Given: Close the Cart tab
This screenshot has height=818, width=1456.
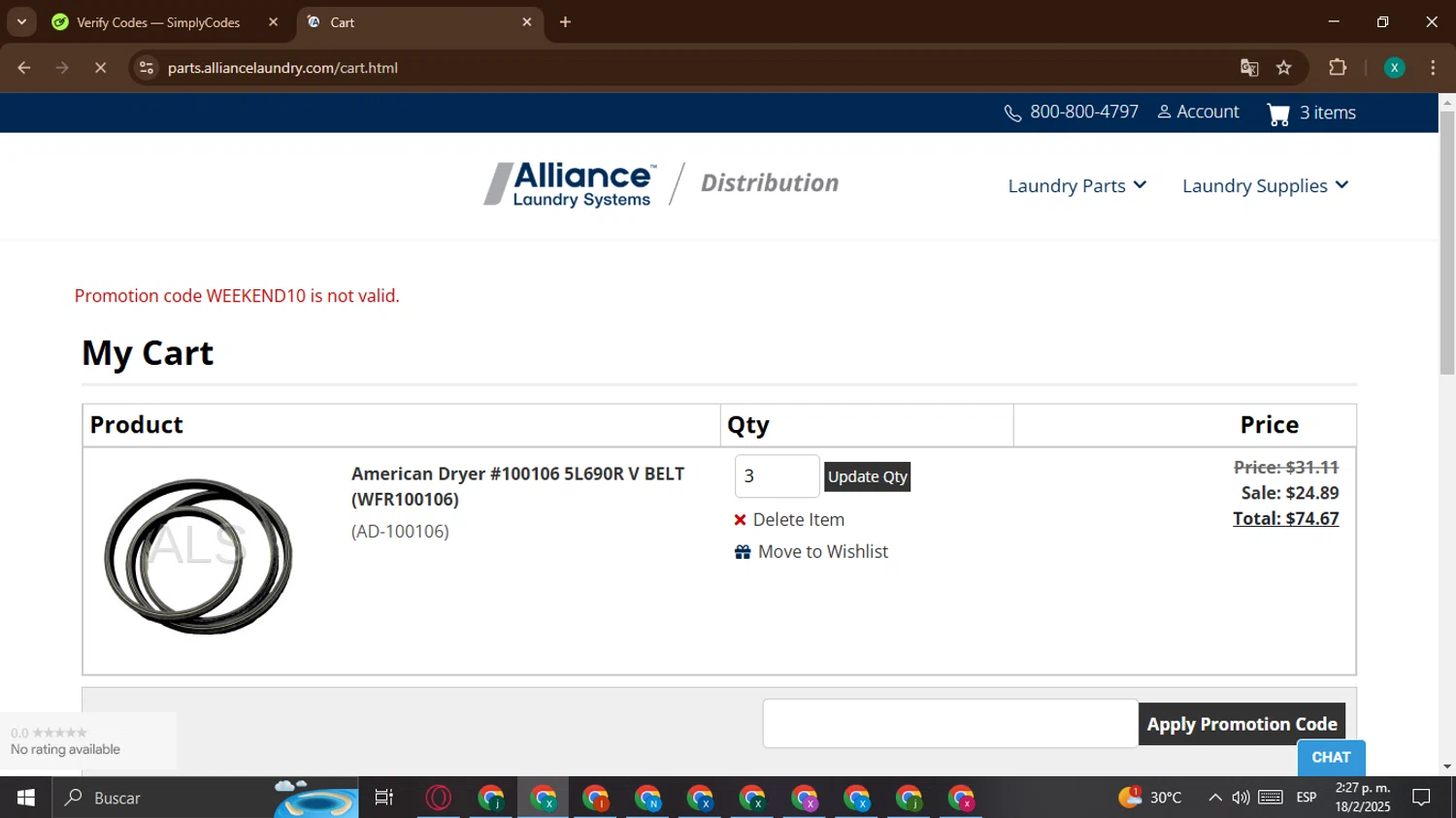Looking at the screenshot, I should pyautogui.click(x=527, y=22).
